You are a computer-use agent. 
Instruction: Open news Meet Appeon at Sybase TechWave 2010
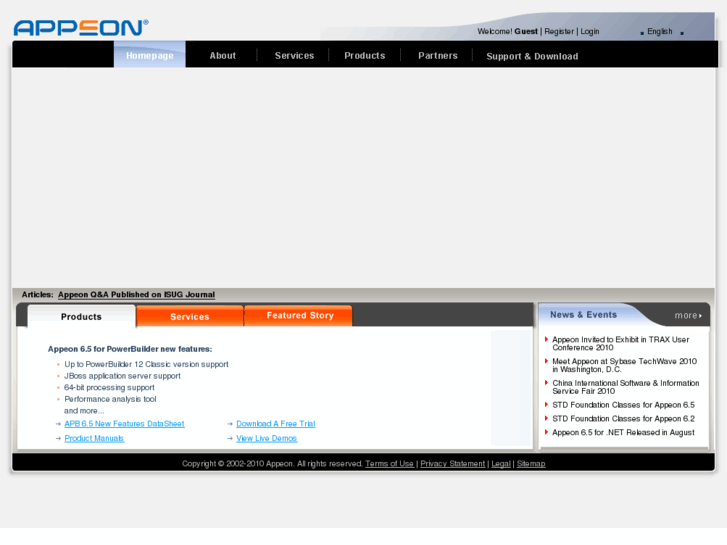tap(624, 365)
